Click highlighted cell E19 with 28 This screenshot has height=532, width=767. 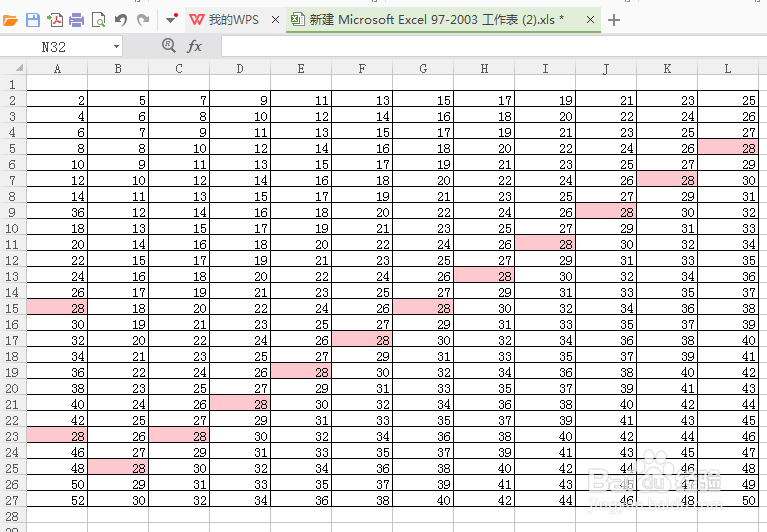point(301,372)
